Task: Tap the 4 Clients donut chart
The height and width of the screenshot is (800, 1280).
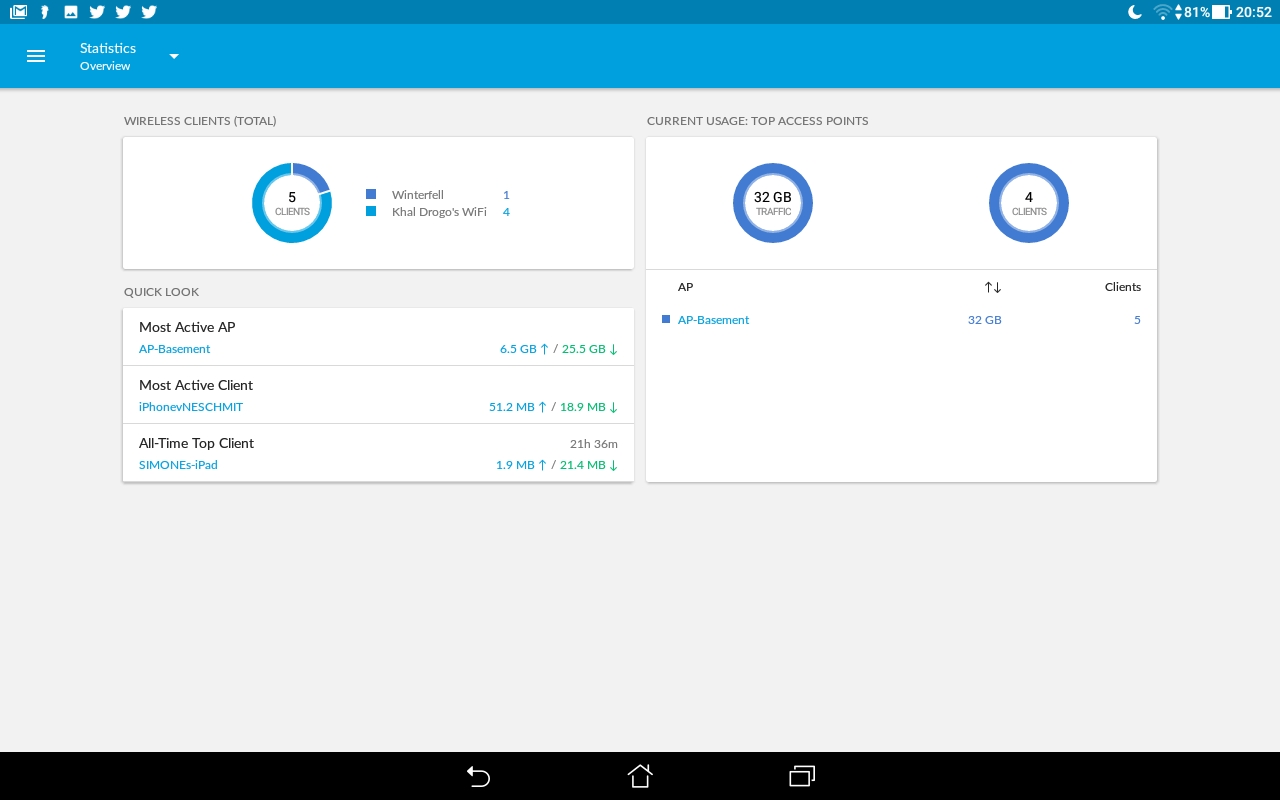Action: [1029, 203]
